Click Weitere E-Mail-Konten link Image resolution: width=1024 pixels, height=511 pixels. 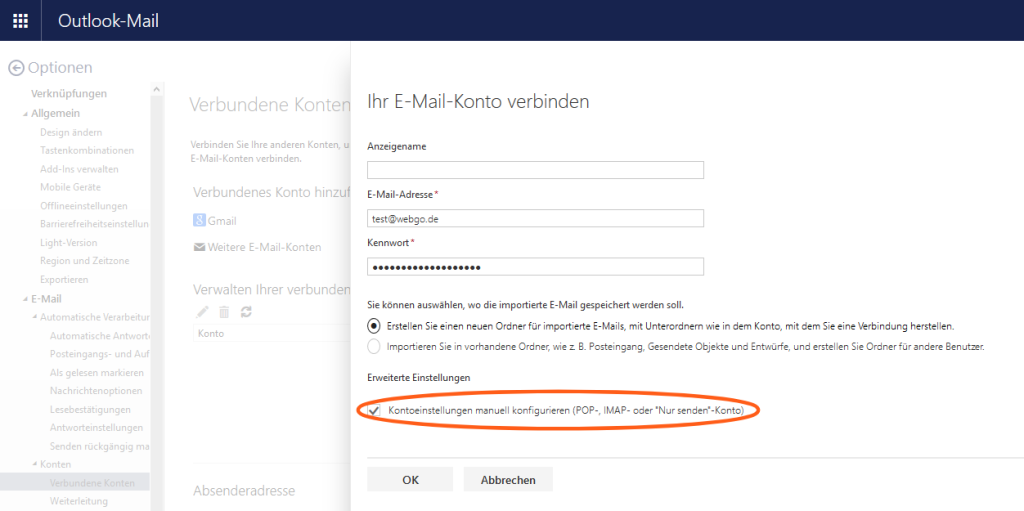[264, 248]
